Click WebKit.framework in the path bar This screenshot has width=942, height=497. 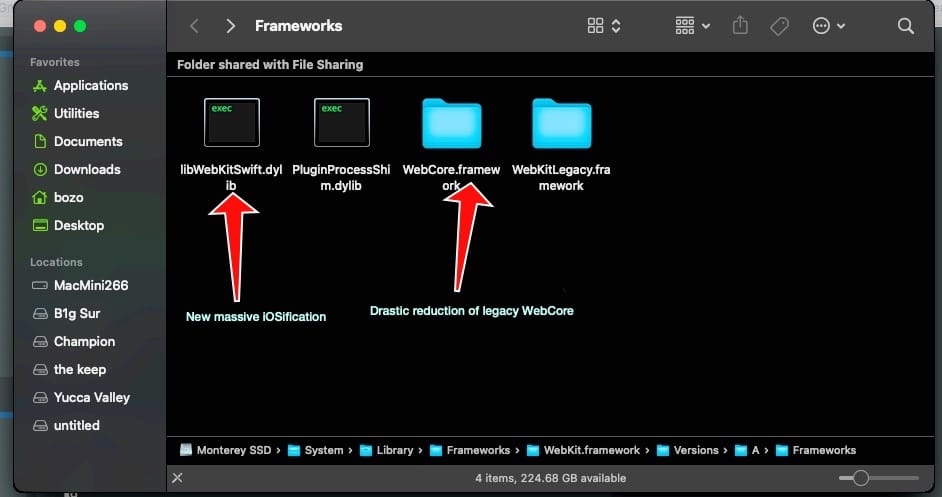tap(583, 450)
